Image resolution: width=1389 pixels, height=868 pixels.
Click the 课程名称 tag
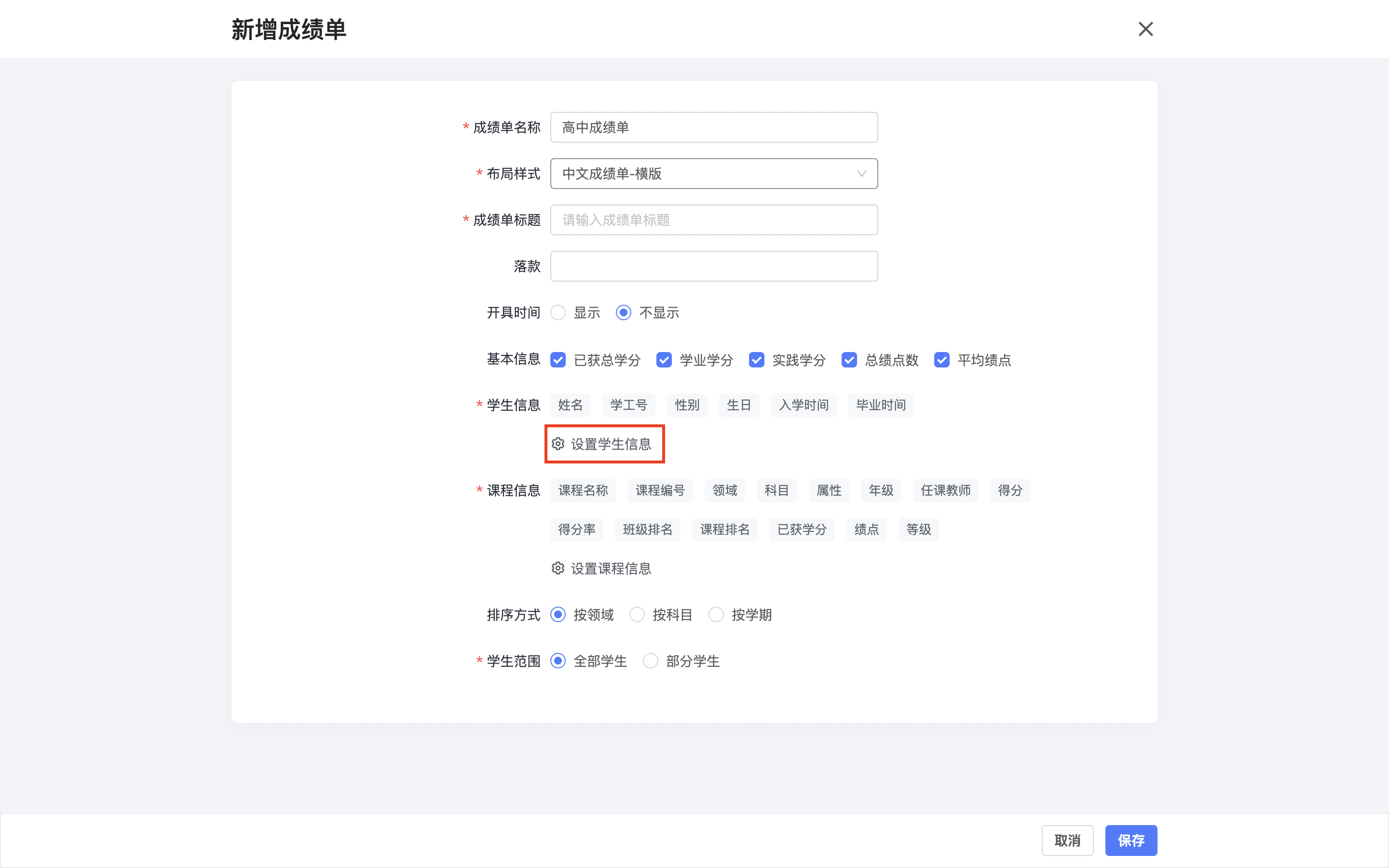pos(583,490)
